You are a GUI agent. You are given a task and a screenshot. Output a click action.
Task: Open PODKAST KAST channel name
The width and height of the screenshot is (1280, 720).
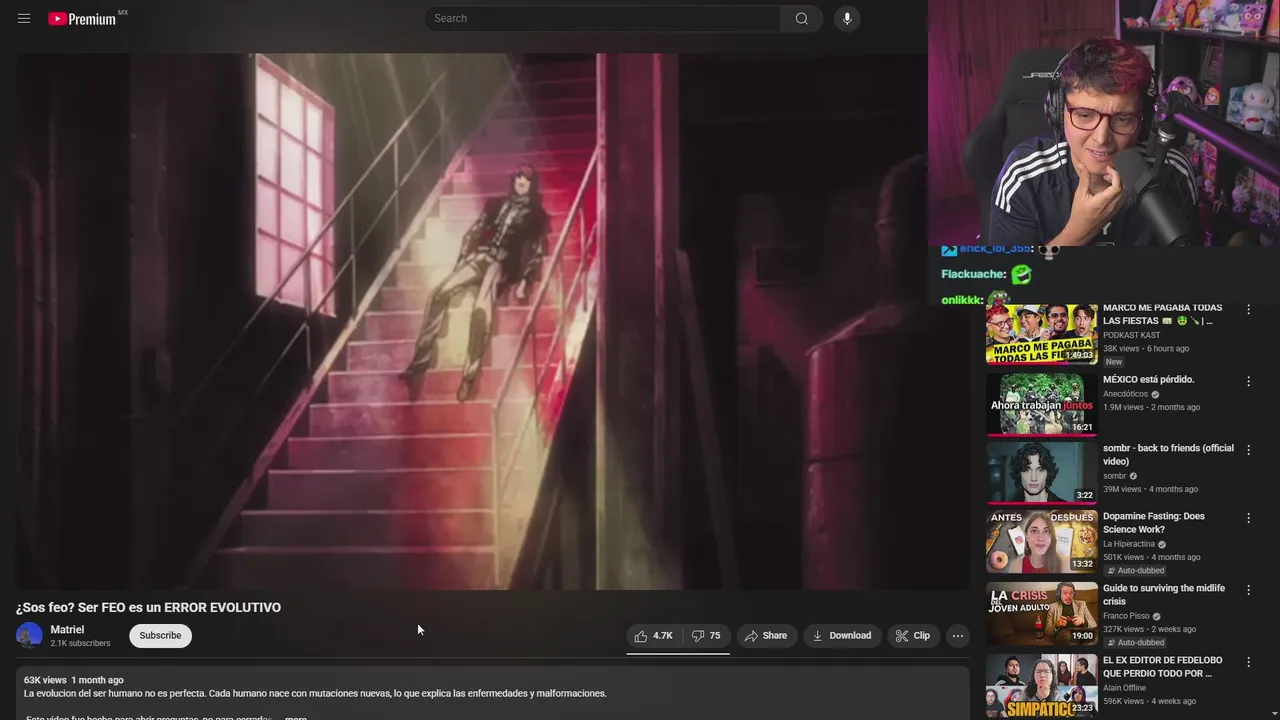pyautogui.click(x=1132, y=335)
